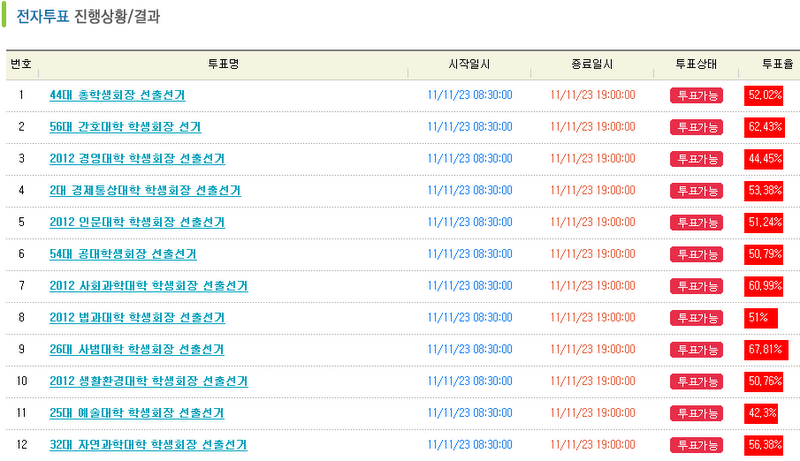Open the 25대 예술대학 학생회장 선출선거 link
The width and height of the screenshot is (800, 461).
pyautogui.click(x=137, y=413)
